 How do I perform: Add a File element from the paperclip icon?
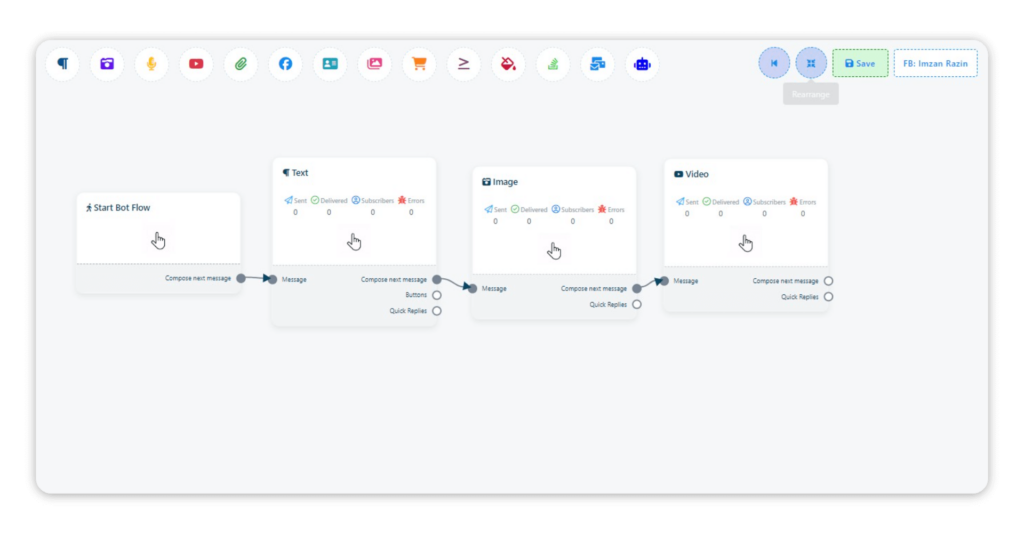tap(241, 64)
